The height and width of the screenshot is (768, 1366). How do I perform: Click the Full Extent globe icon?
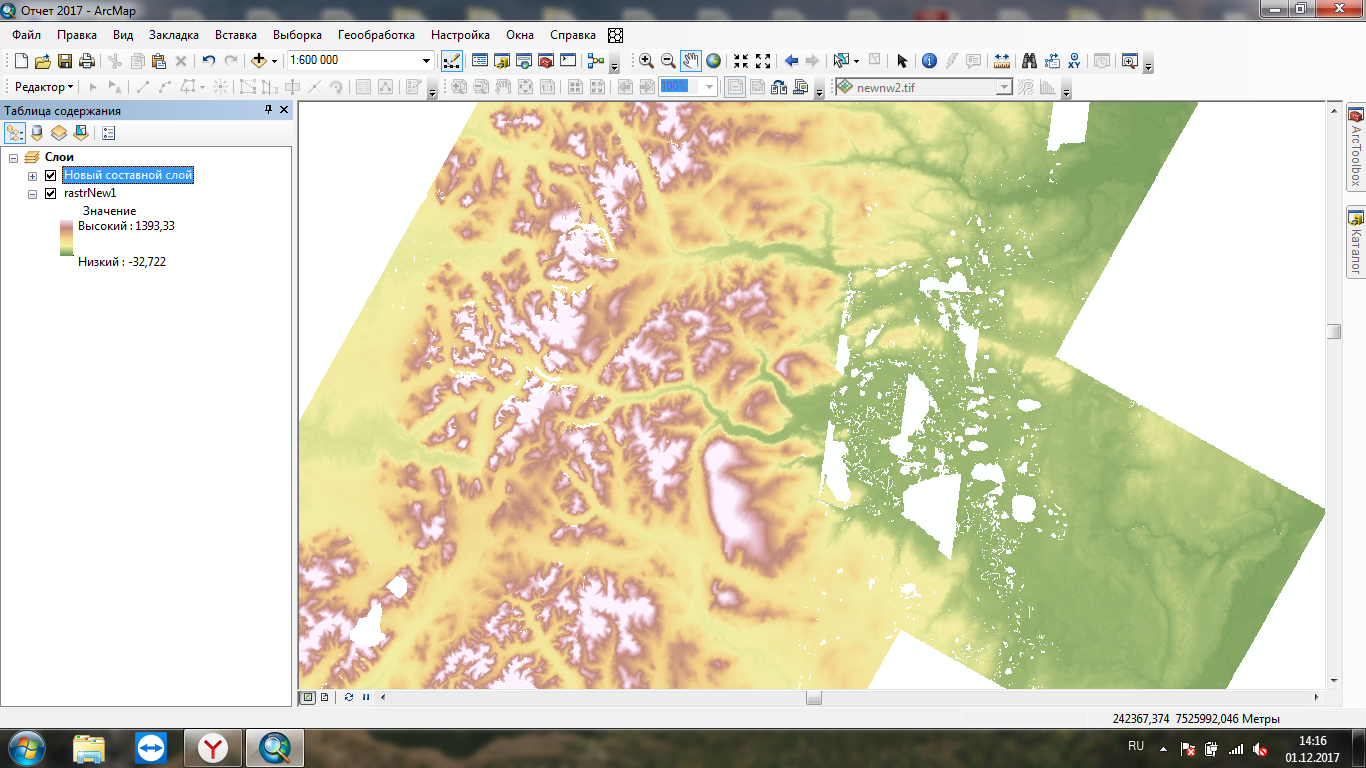[713, 61]
